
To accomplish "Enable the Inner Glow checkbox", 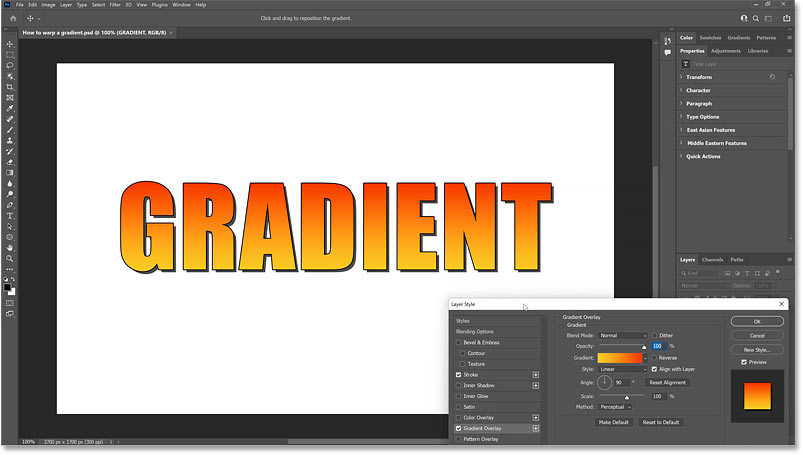I will click(458, 397).
